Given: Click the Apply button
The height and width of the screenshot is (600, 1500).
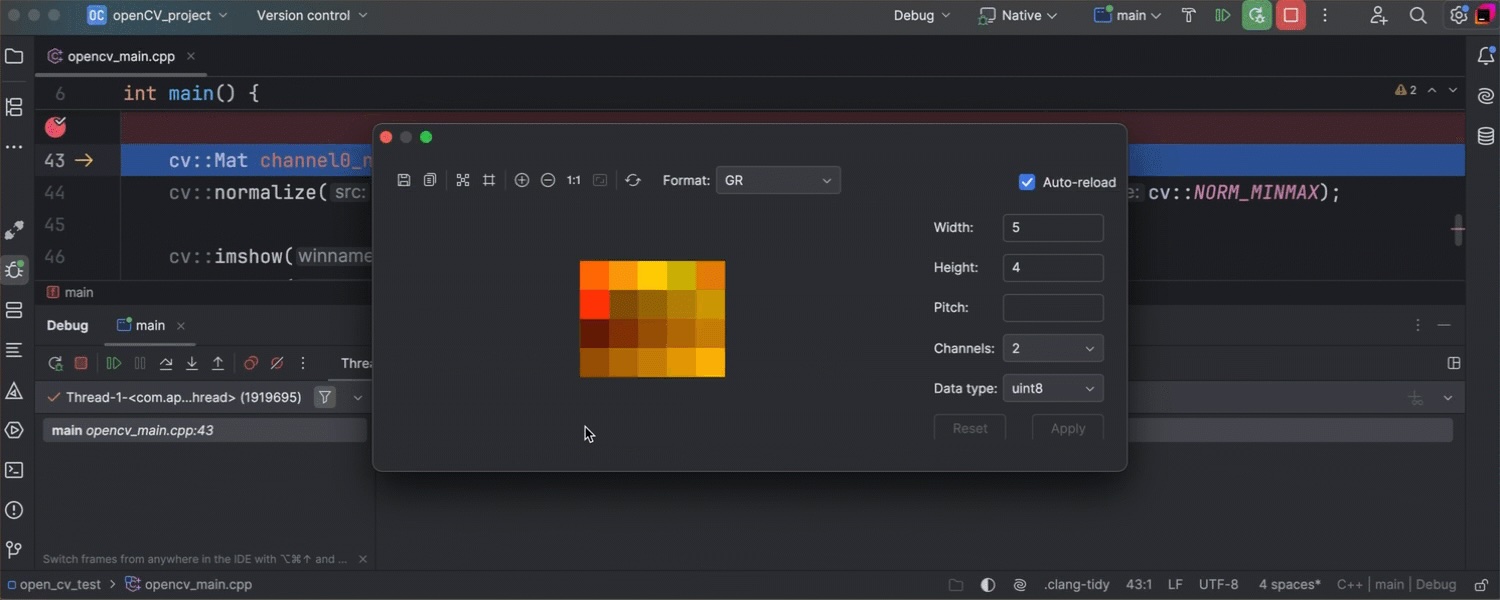Looking at the screenshot, I should [x=1067, y=428].
